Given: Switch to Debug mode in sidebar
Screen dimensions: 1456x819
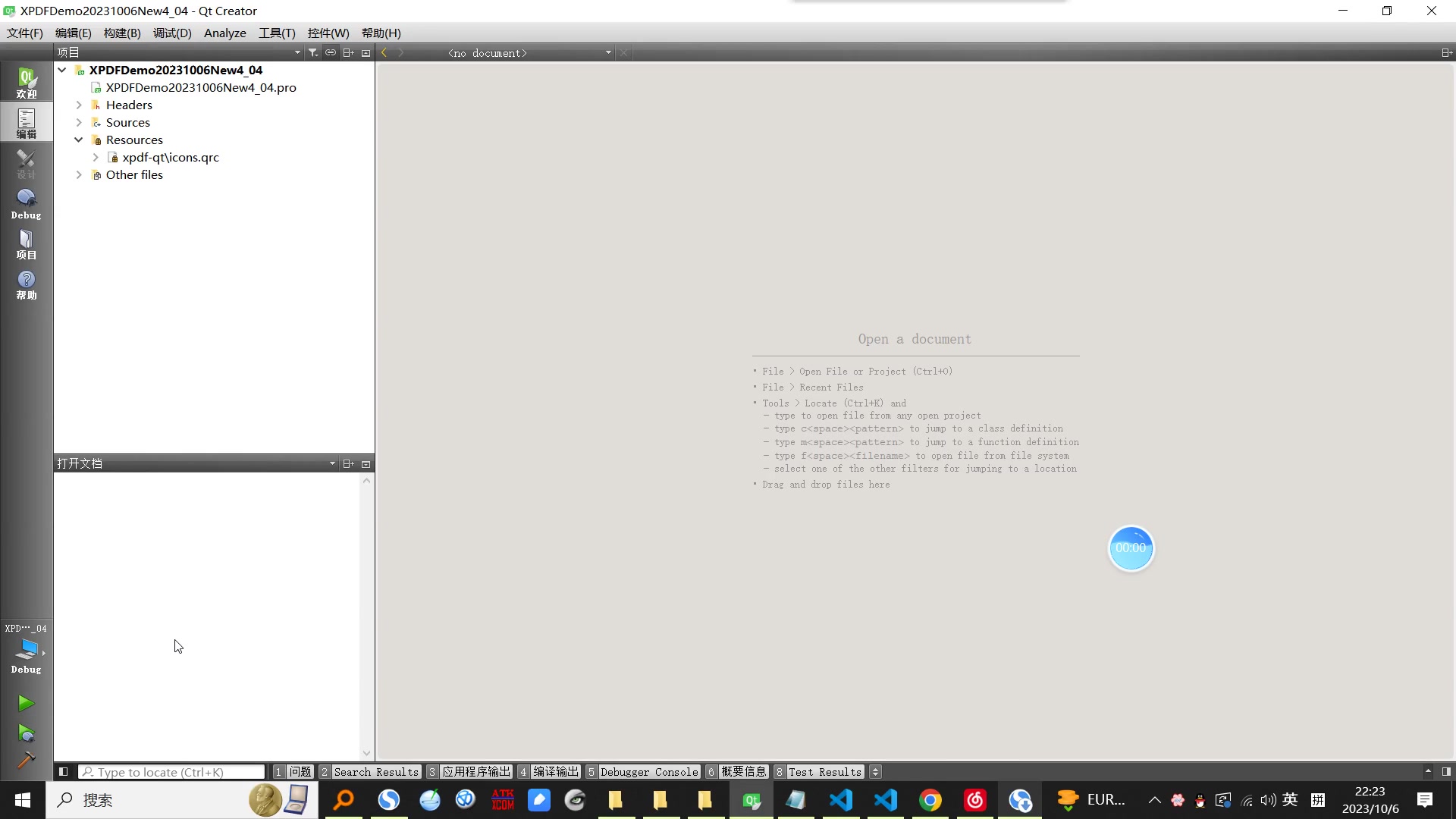Looking at the screenshot, I should tap(27, 203).
